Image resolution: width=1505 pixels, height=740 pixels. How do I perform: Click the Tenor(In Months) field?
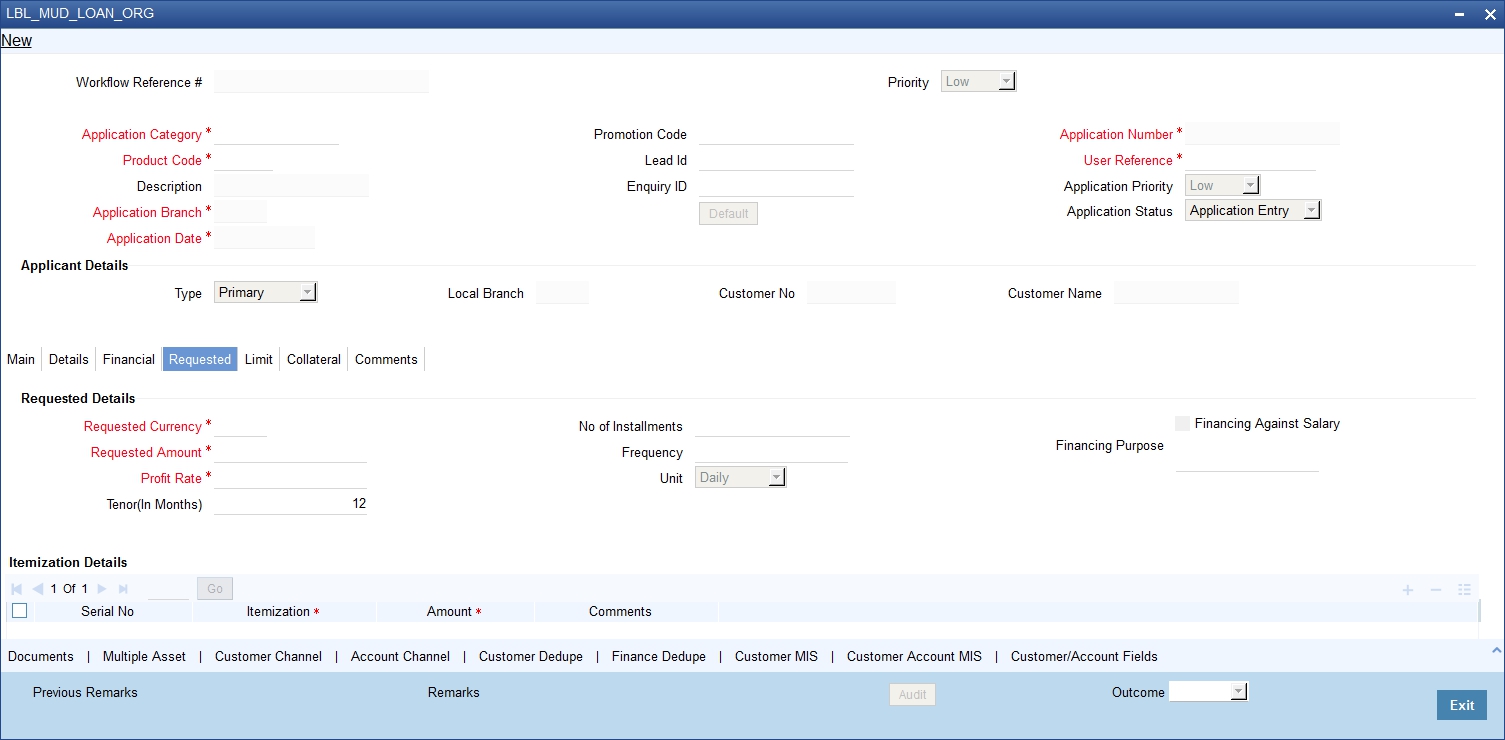tap(290, 504)
